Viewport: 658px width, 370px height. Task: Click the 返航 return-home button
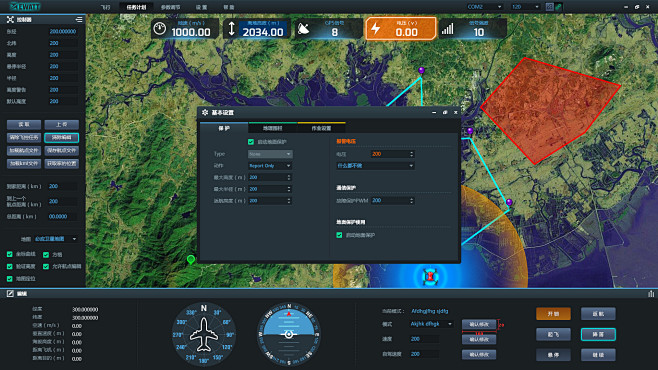[x=598, y=314]
